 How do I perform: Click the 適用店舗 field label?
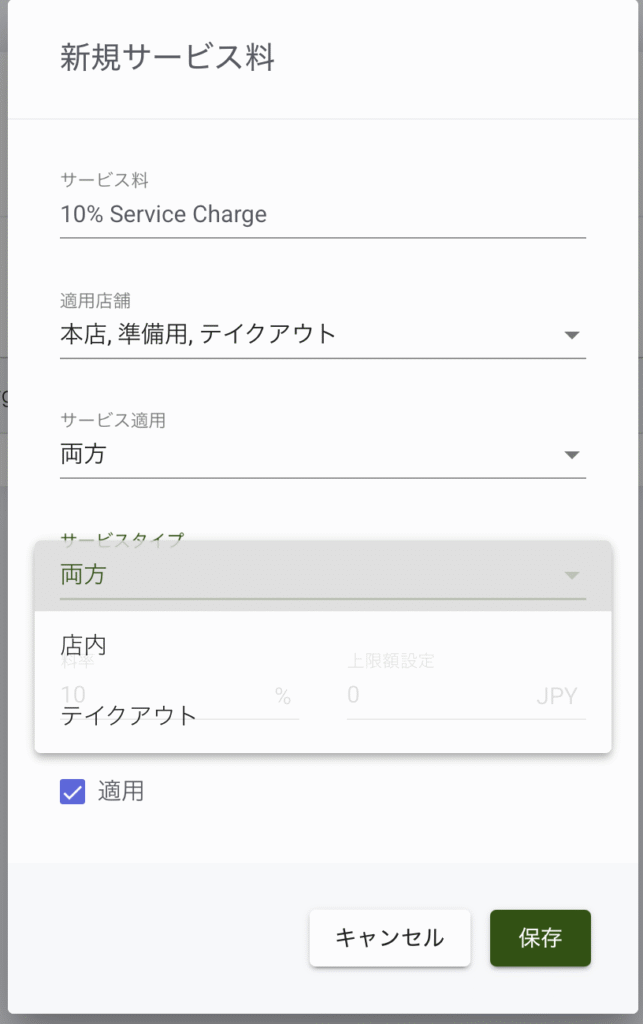point(96,300)
